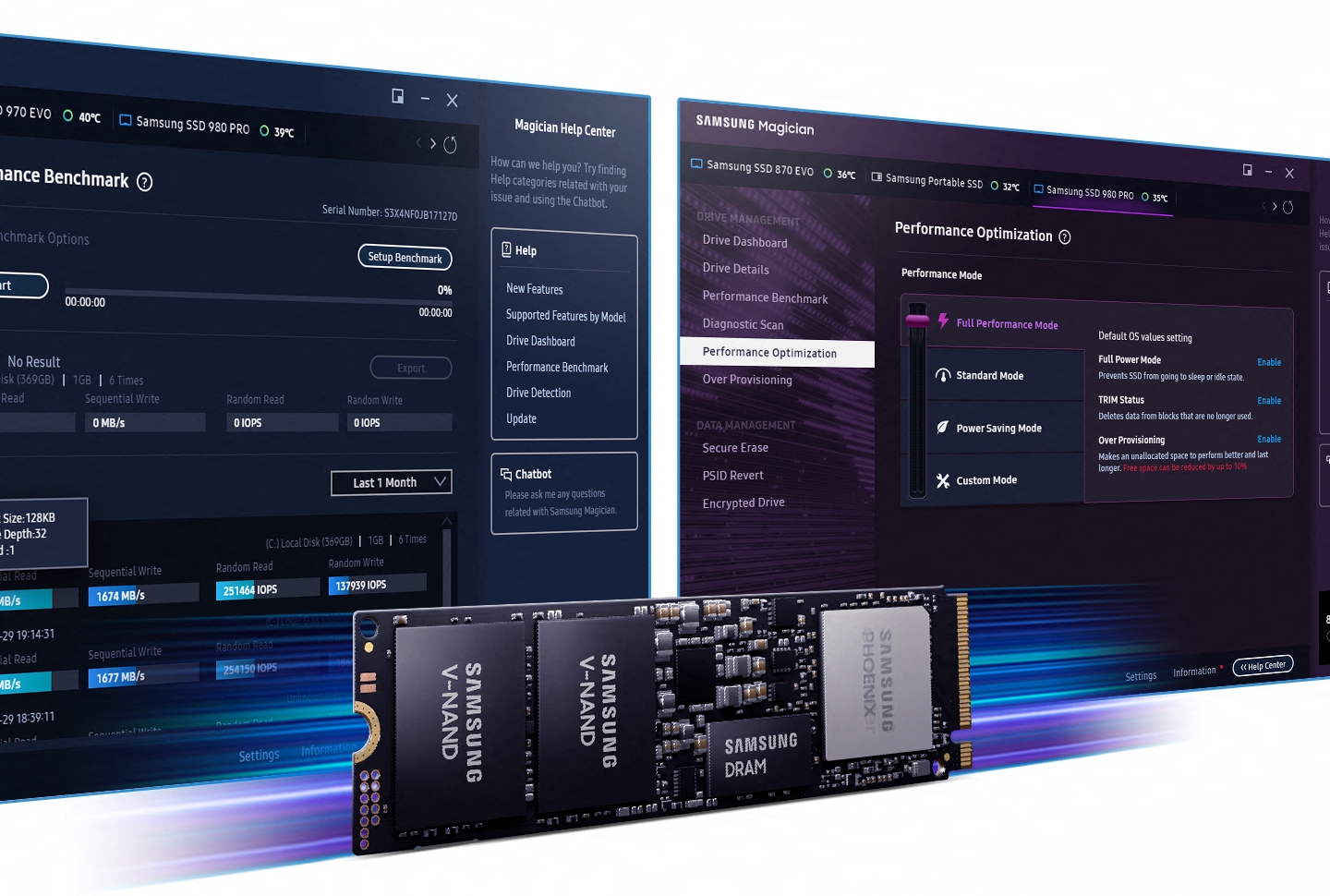This screenshot has width=1330, height=896.
Task: Open Update help topic
Action: pos(521,418)
